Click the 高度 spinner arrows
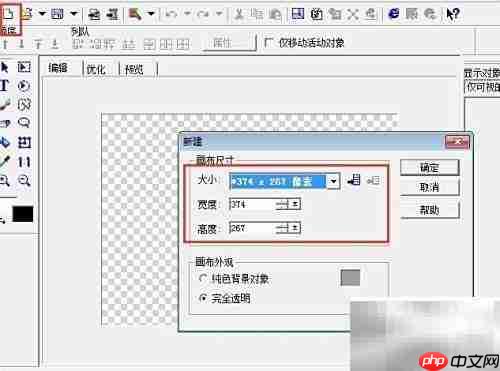The height and width of the screenshot is (371, 500). (289, 228)
